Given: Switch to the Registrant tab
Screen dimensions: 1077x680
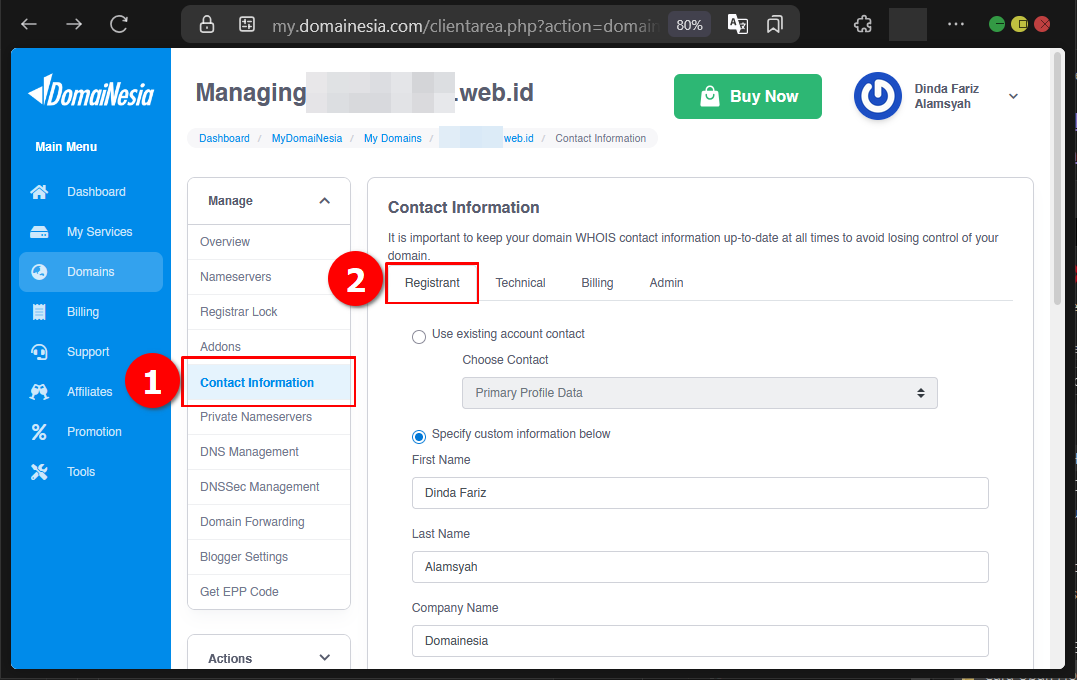Looking at the screenshot, I should (432, 283).
